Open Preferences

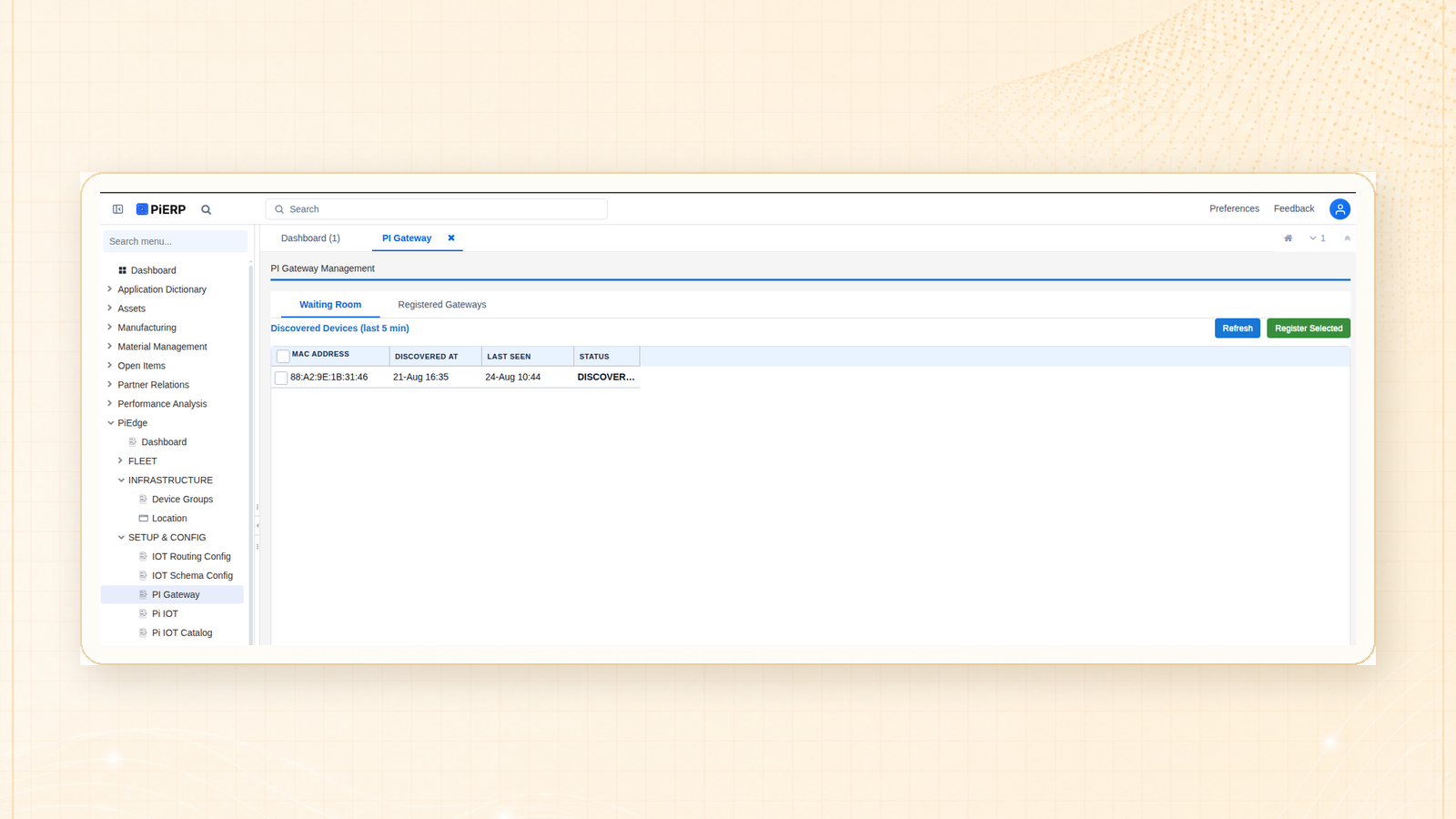click(1234, 209)
